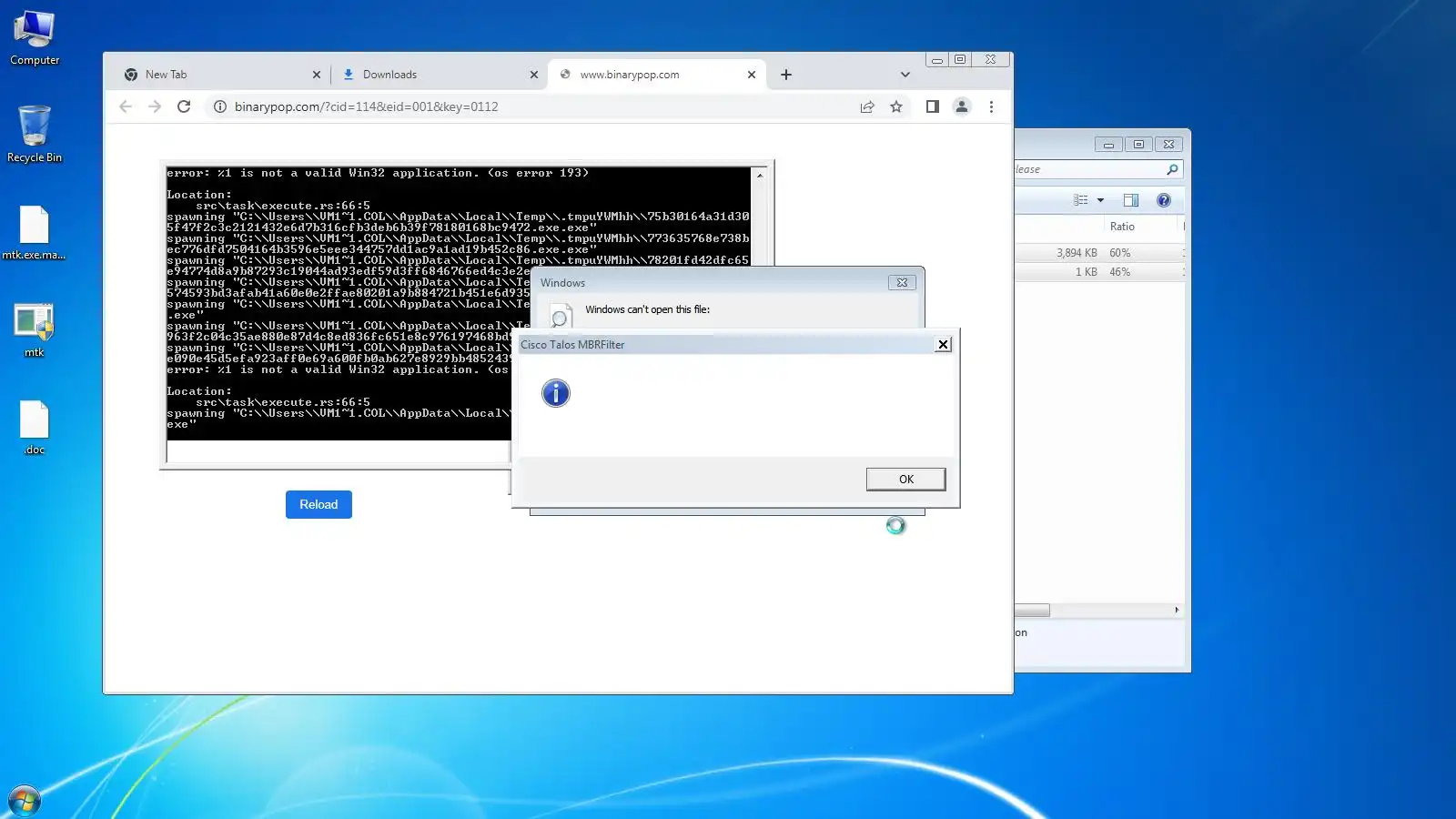Switch to the New Tab tab

tap(222, 75)
